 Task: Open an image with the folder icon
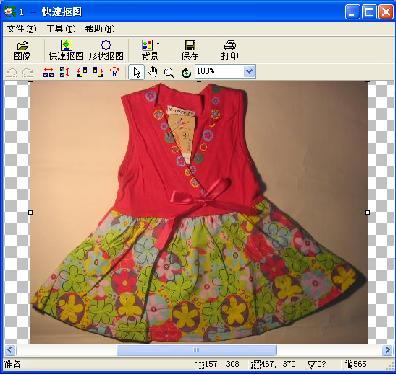pyautogui.click(x=22, y=50)
